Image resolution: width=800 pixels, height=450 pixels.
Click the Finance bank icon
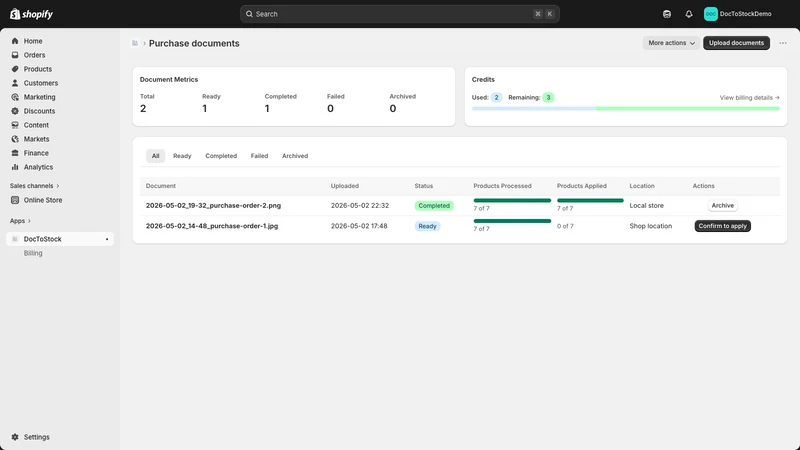click(15, 153)
